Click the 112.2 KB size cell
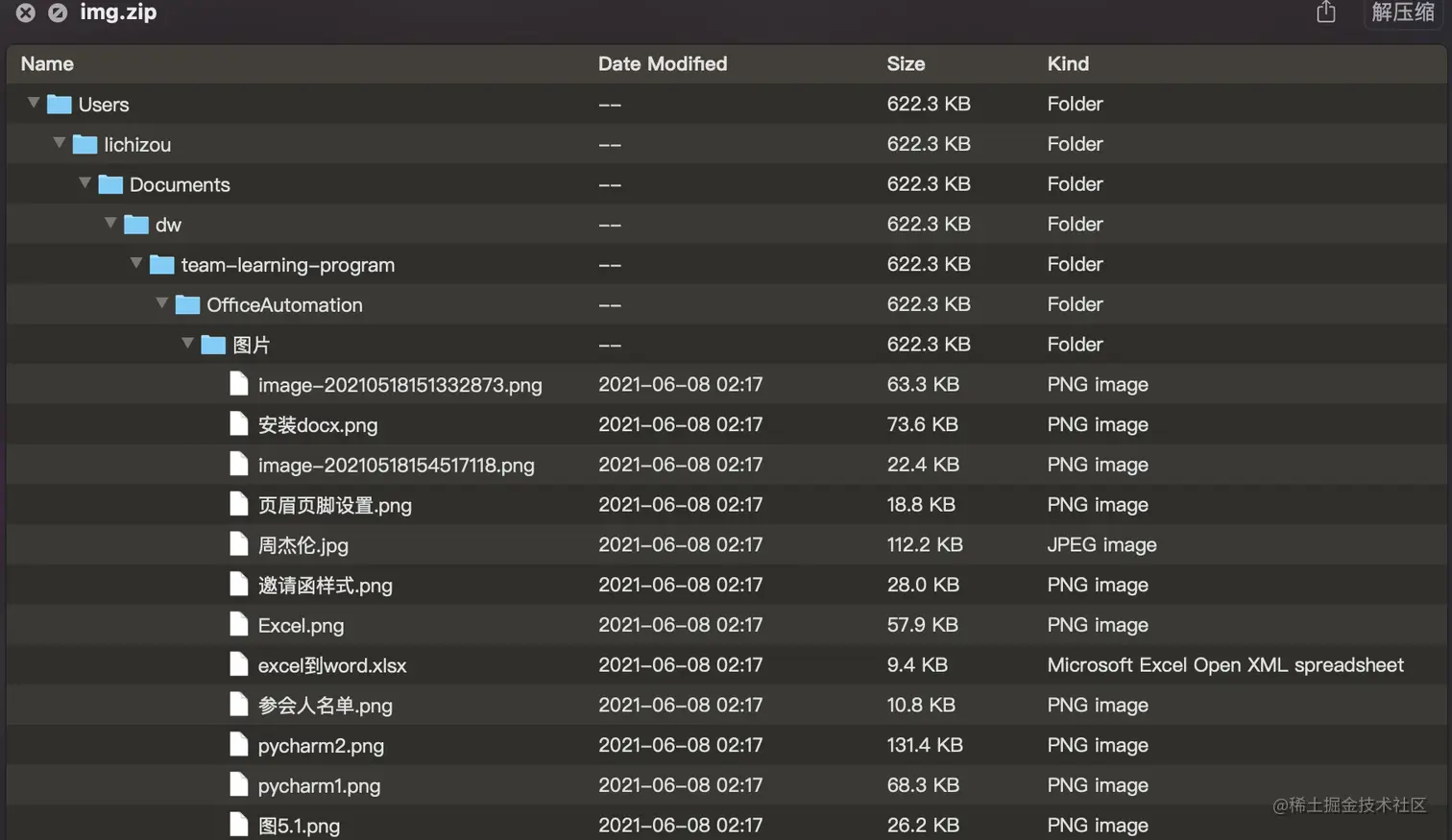Image resolution: width=1452 pixels, height=840 pixels. [924, 544]
